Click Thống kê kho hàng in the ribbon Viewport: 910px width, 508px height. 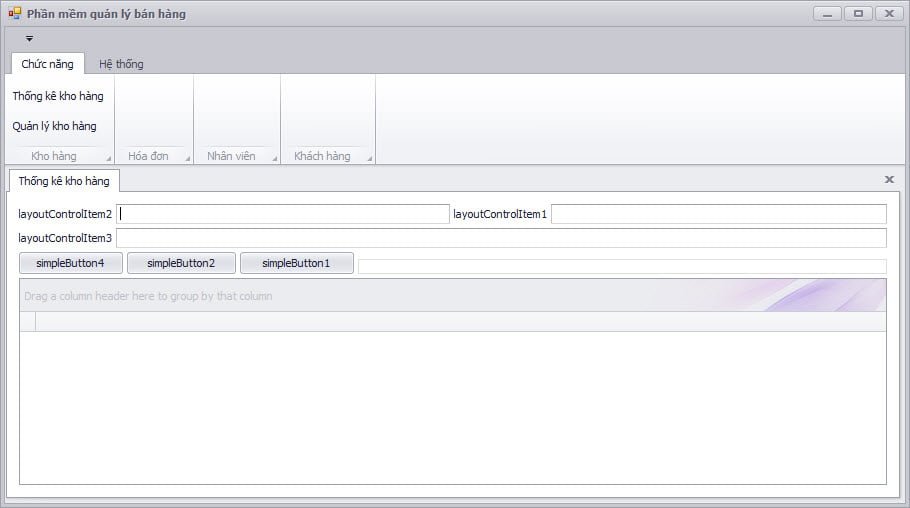tap(58, 97)
